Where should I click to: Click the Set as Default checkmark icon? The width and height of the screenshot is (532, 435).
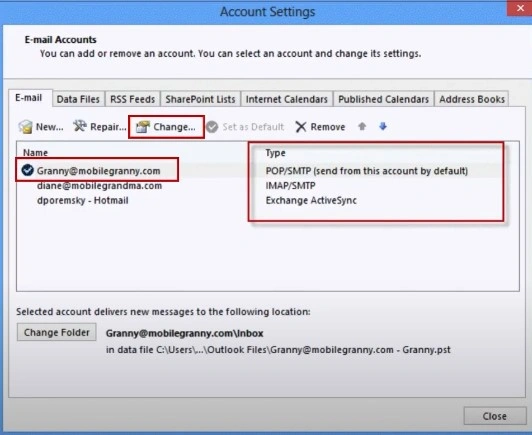click(212, 127)
